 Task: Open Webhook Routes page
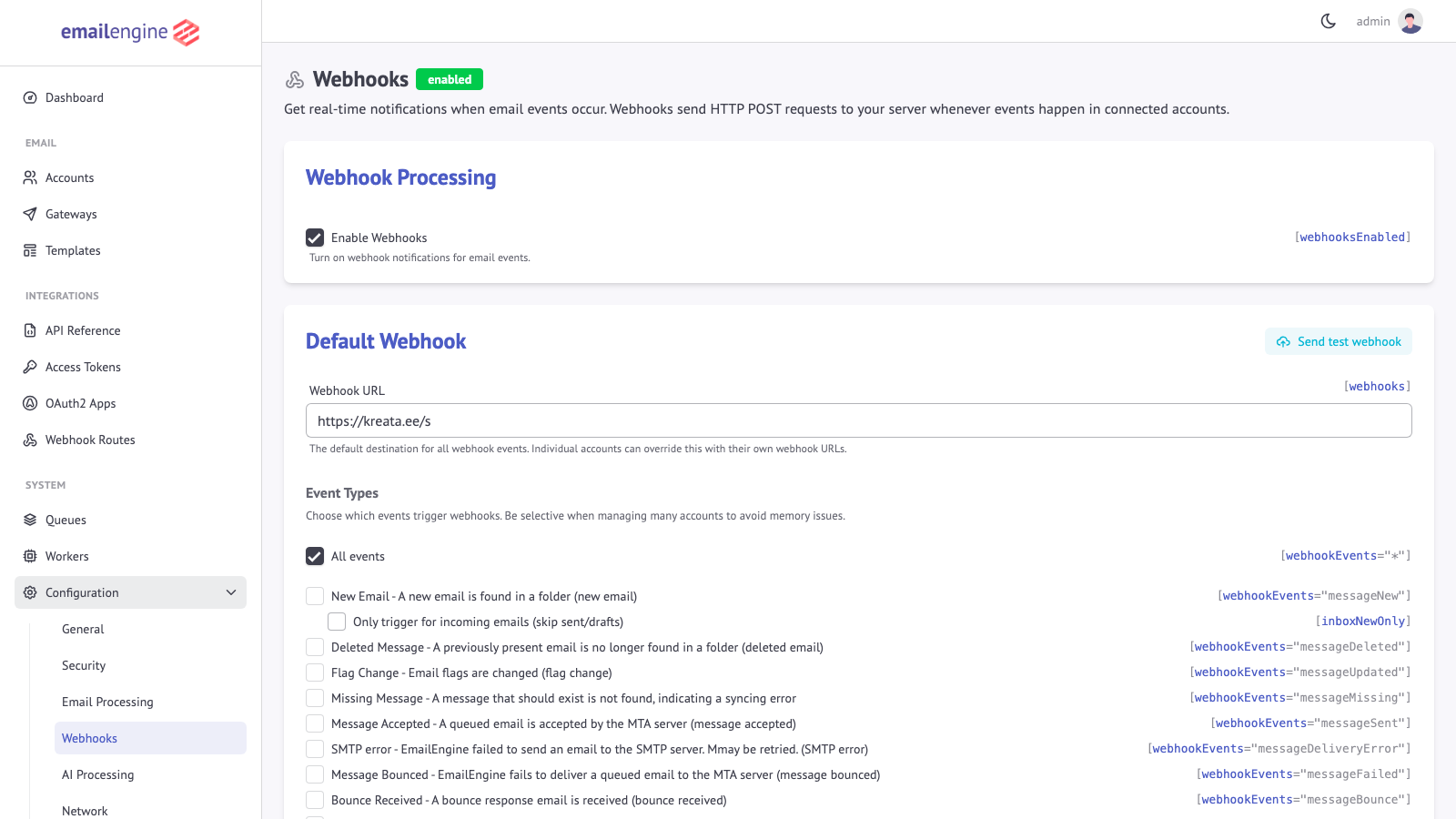pos(130,440)
